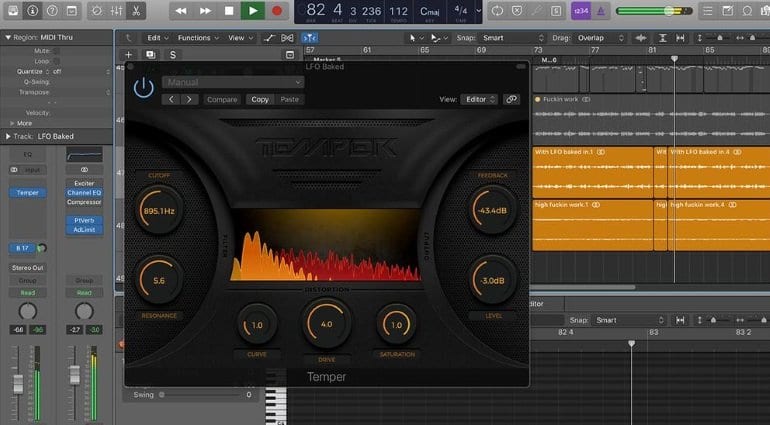Viewport: 770px width, 425px height.
Task: Toggle the Editors scissors button
Action: tap(136, 11)
